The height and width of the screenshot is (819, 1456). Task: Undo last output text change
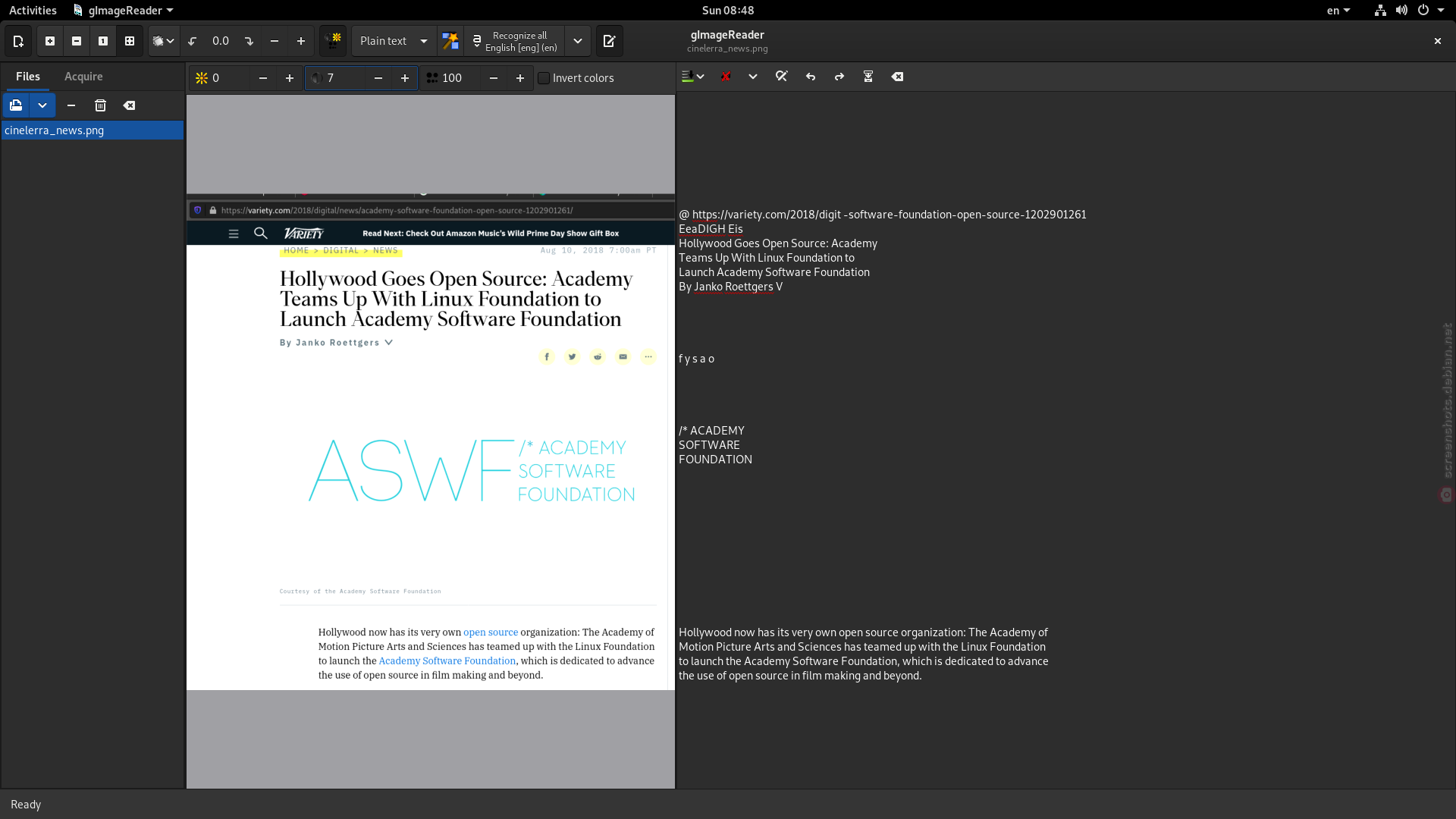[811, 77]
